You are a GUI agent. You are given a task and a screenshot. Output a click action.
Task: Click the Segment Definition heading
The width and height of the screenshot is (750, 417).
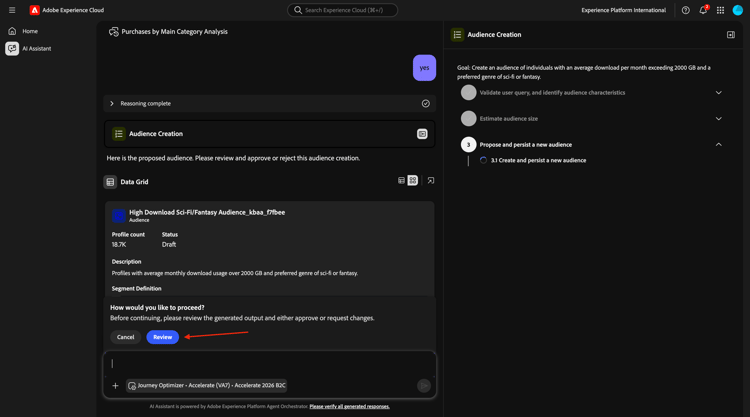pyautogui.click(x=136, y=288)
